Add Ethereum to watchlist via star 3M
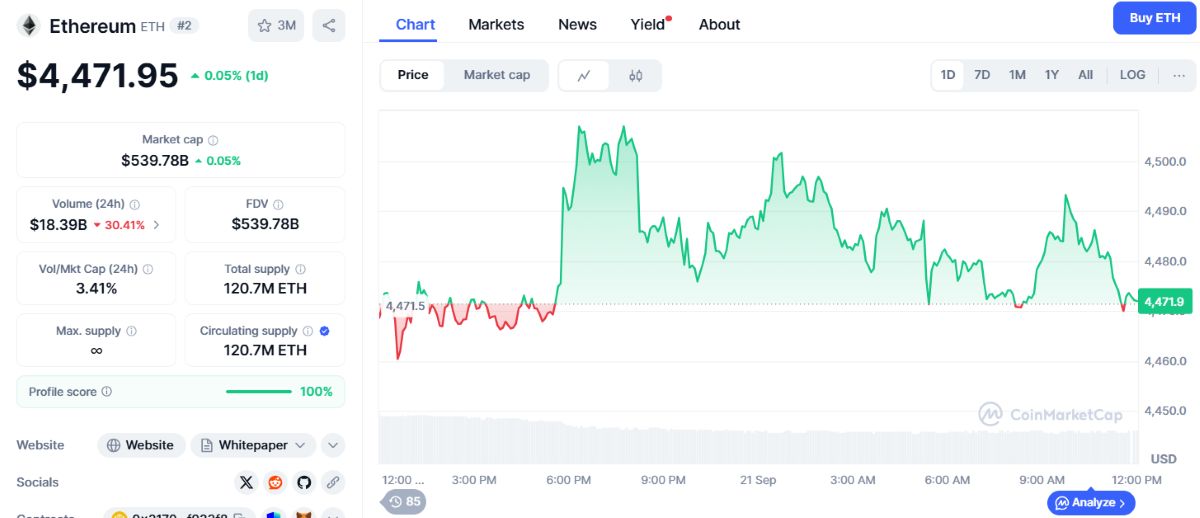Viewport: 1200px width, 518px height. click(276, 26)
